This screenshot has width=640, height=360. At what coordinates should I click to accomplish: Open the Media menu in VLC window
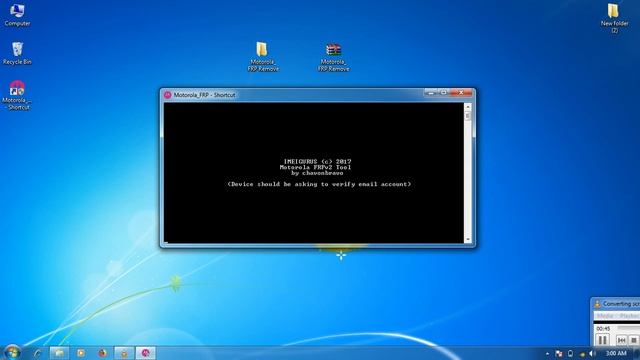point(605,316)
